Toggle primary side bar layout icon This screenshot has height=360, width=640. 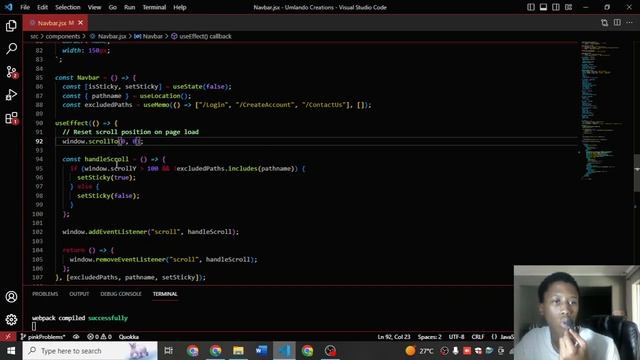click(x=531, y=7)
